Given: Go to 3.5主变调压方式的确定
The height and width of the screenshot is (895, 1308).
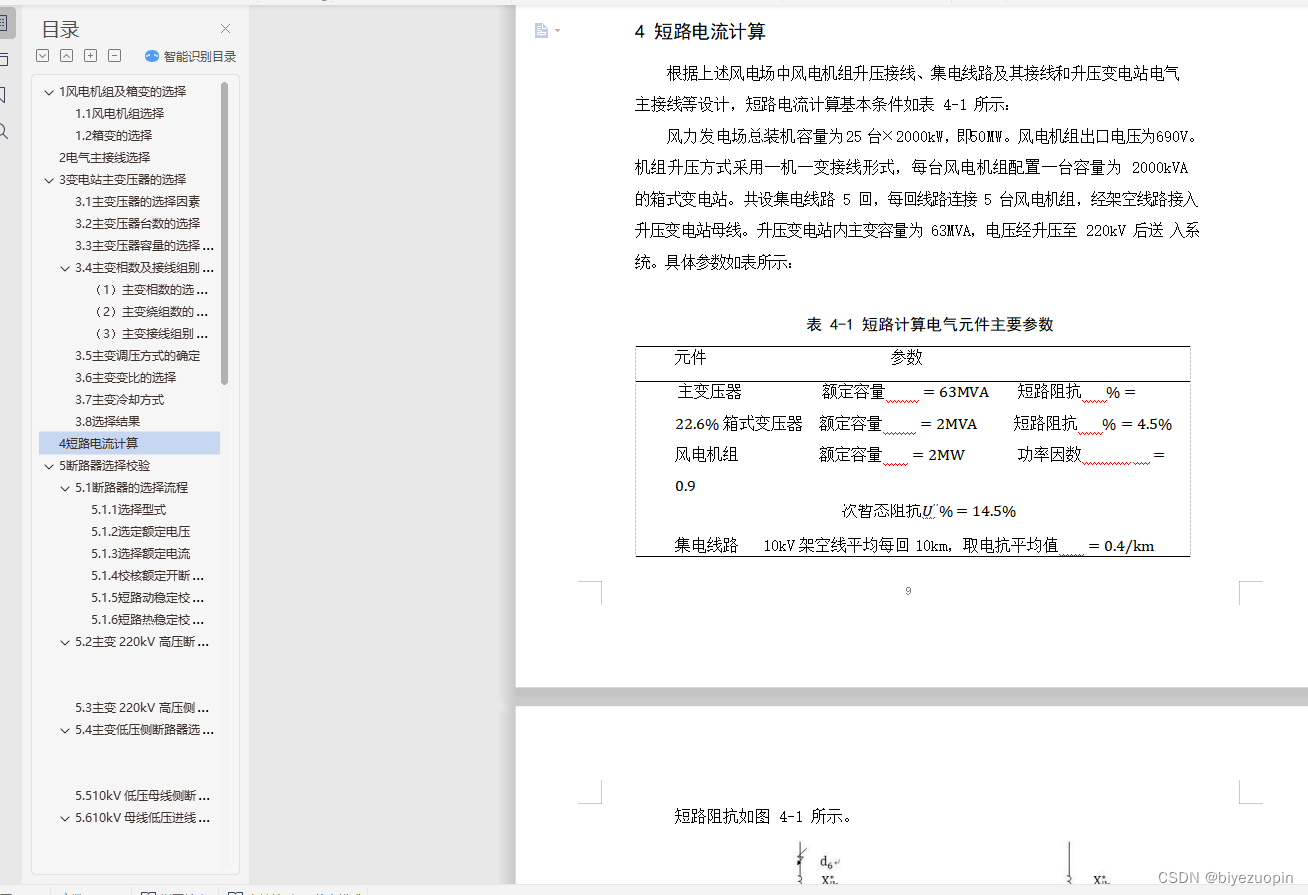Looking at the screenshot, I should [137, 355].
